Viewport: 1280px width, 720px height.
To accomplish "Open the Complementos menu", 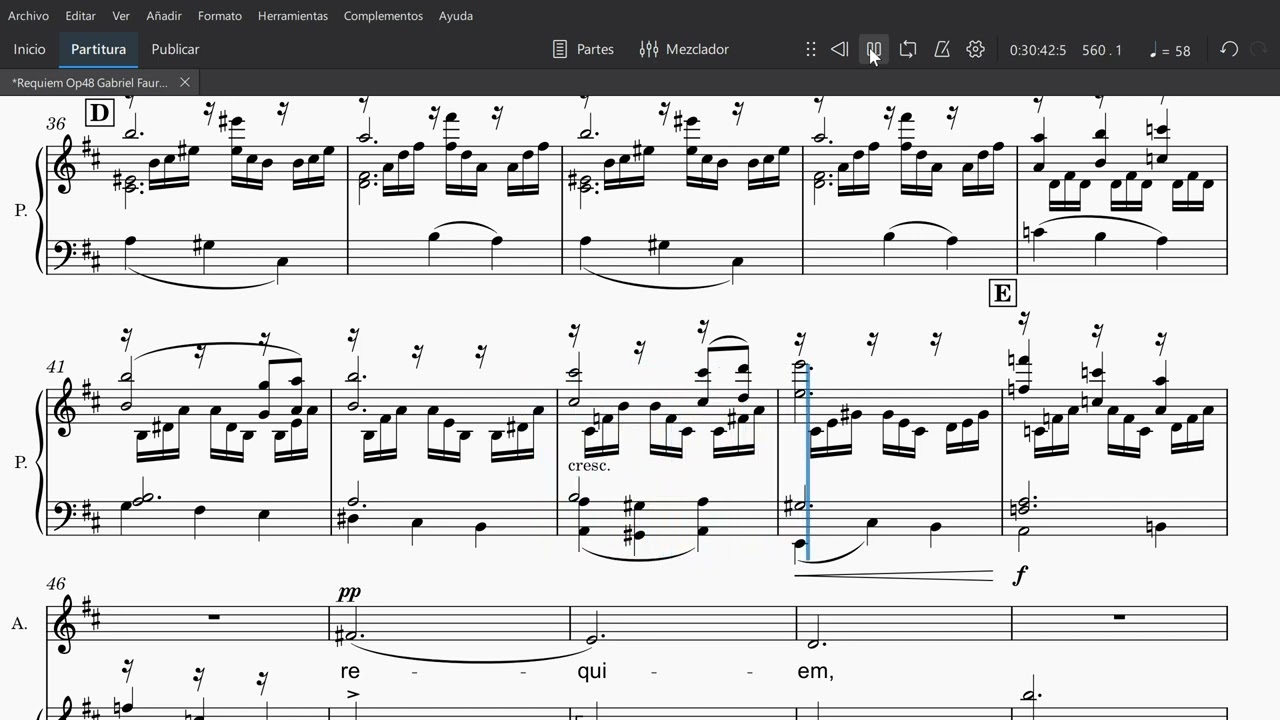I will 383,16.
